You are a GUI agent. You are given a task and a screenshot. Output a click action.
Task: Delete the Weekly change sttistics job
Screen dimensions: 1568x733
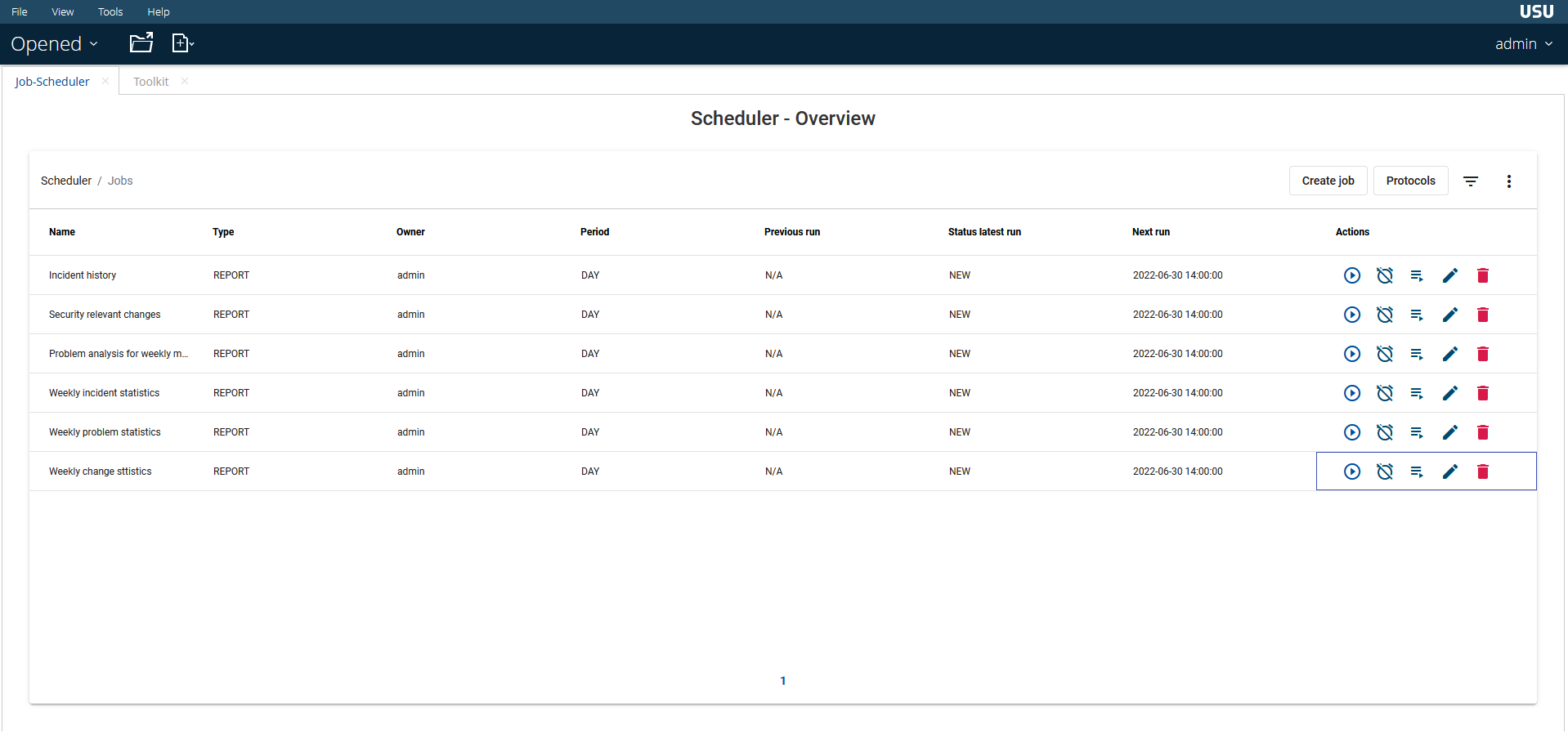point(1483,472)
